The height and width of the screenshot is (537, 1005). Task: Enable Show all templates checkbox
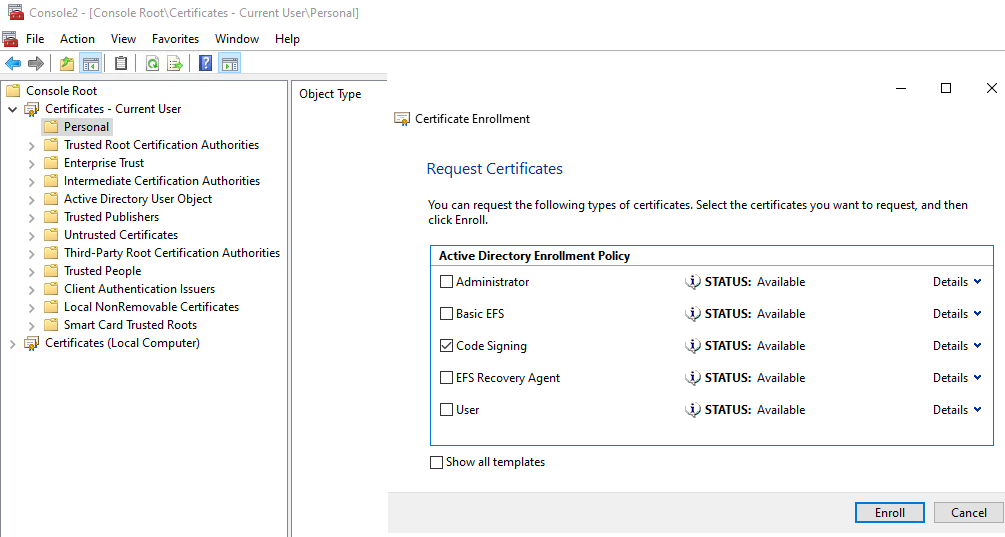(x=436, y=463)
